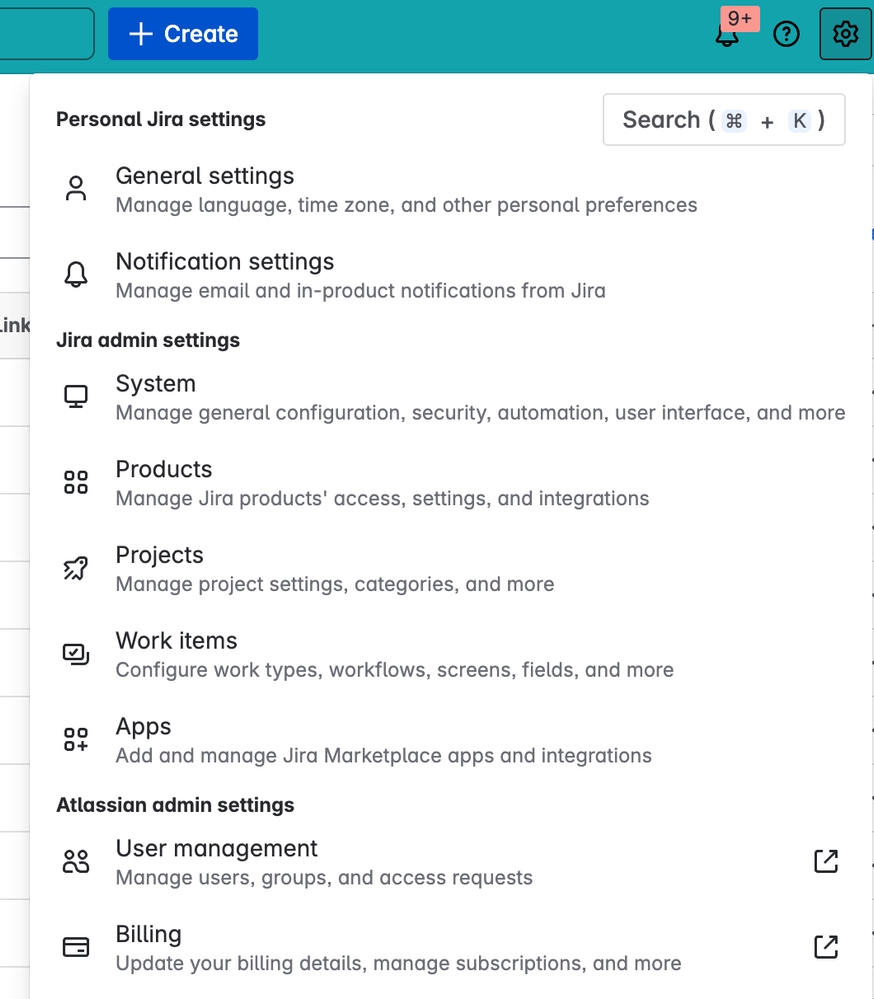Click the grid icon beside Products
Viewport: 874px width, 999px height.
[75, 481]
